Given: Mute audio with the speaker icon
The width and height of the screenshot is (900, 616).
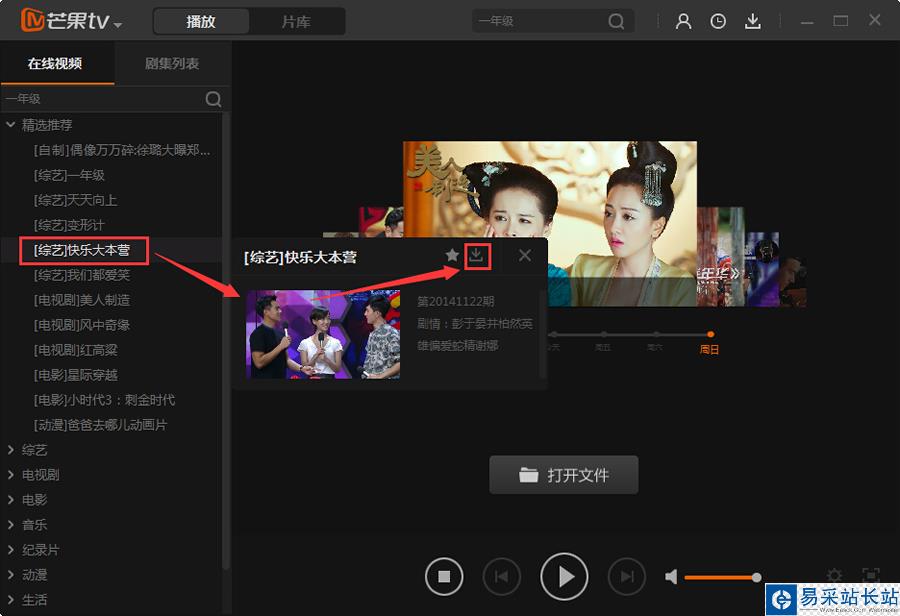Looking at the screenshot, I should [671, 576].
